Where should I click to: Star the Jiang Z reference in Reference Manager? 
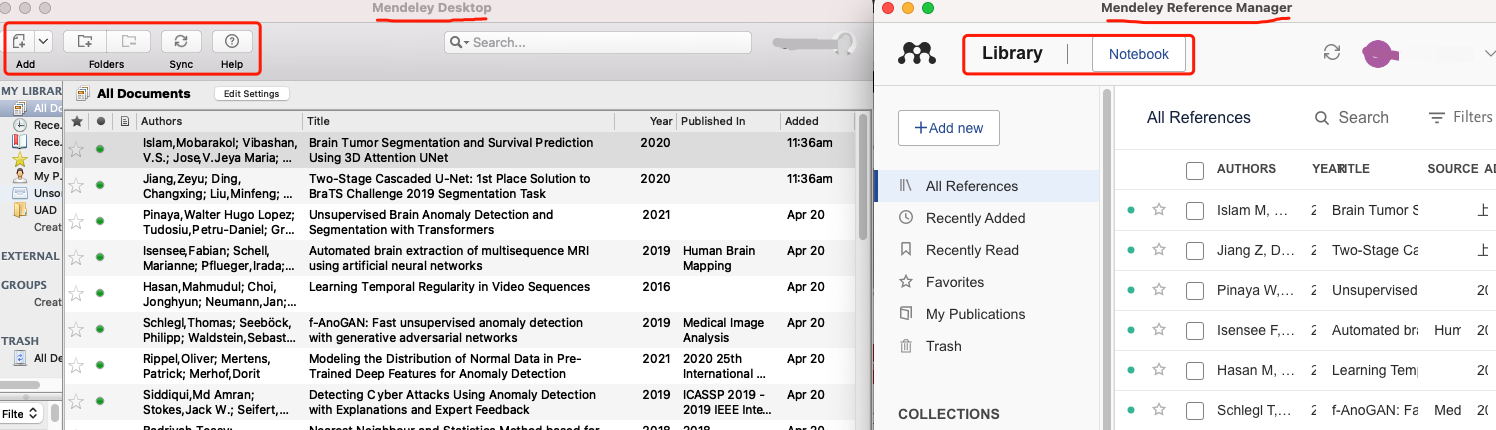(1159, 250)
